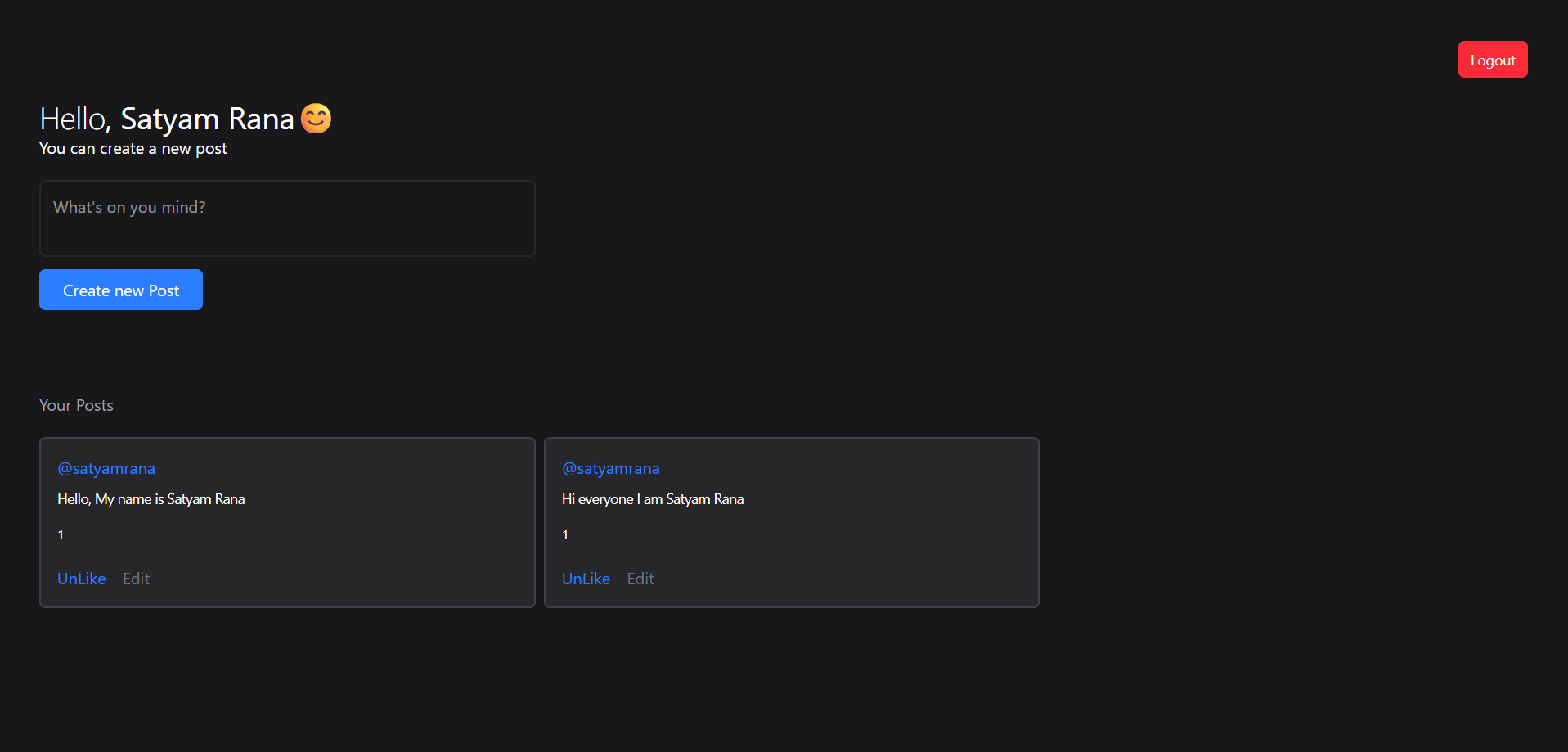Click like count on "Hi everyone" post

click(x=565, y=535)
